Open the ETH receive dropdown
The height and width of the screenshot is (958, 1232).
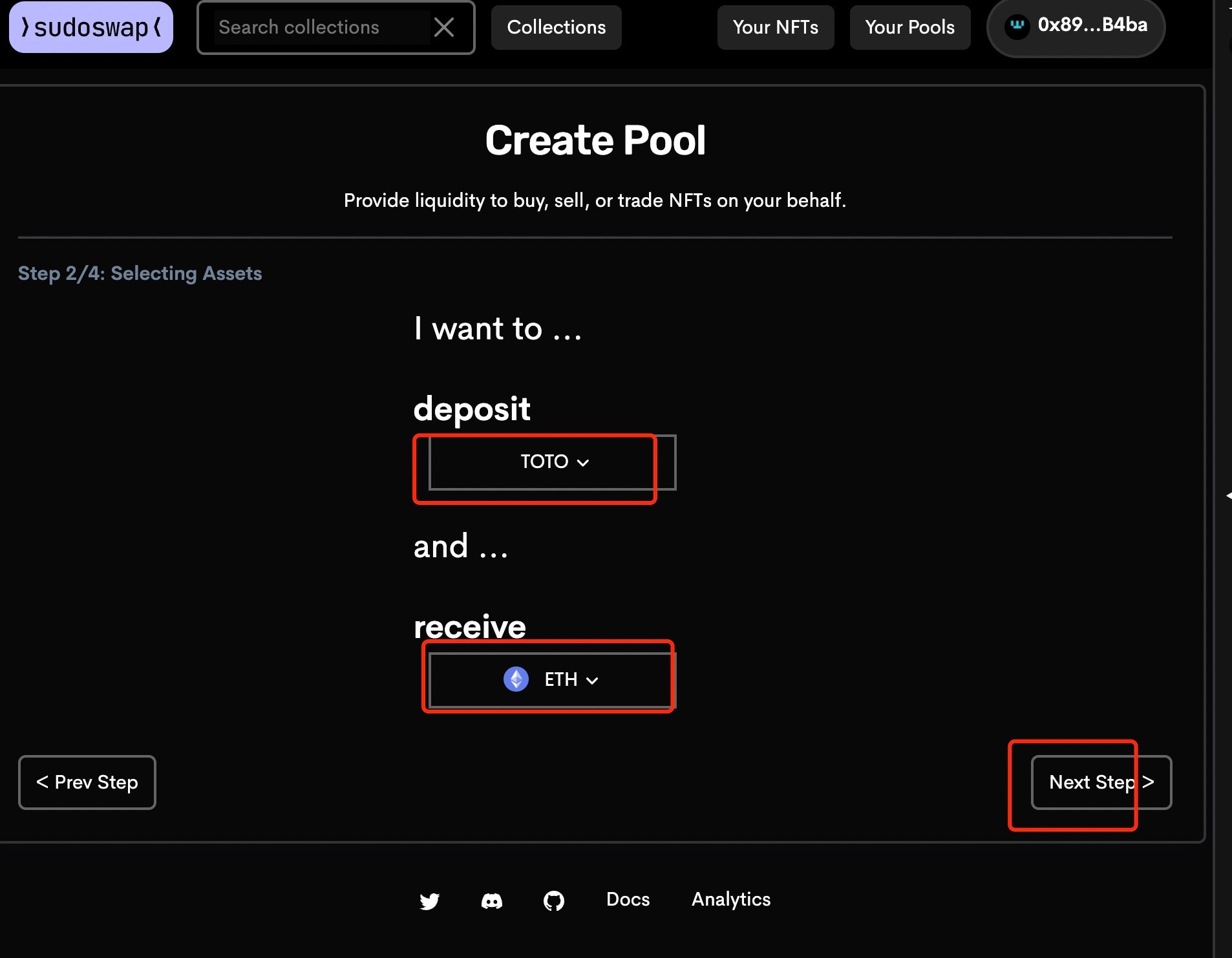coord(552,680)
